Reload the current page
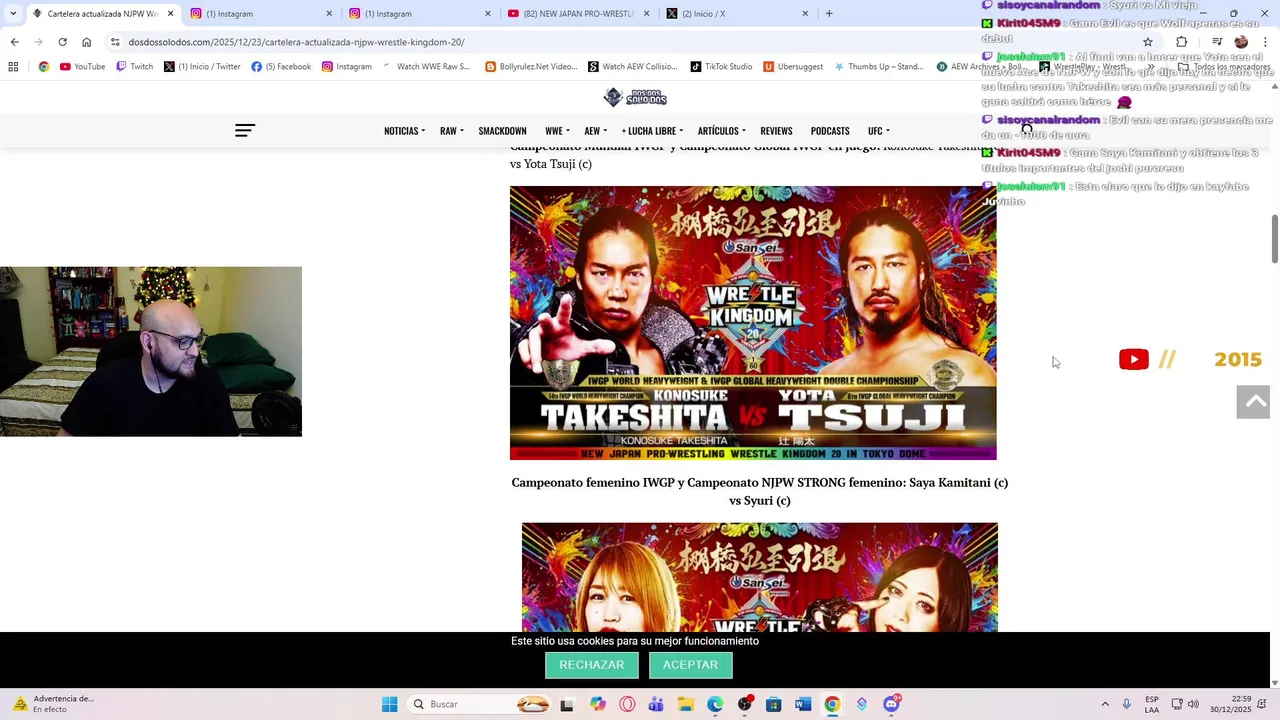 click(62, 42)
